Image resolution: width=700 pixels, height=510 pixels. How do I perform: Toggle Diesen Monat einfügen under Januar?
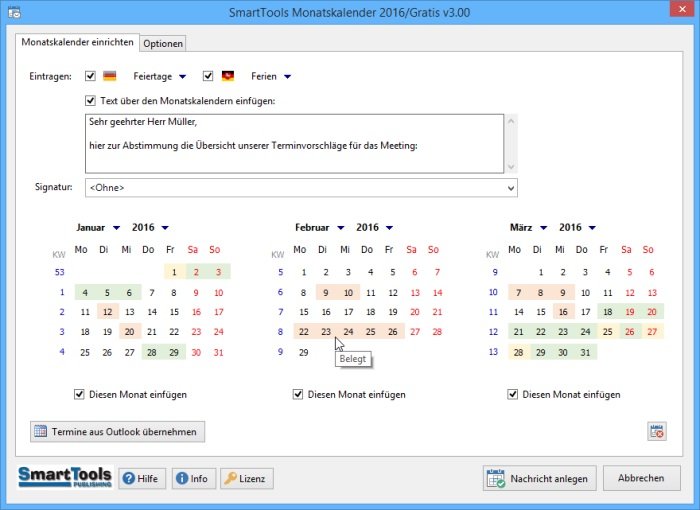click(x=79, y=394)
